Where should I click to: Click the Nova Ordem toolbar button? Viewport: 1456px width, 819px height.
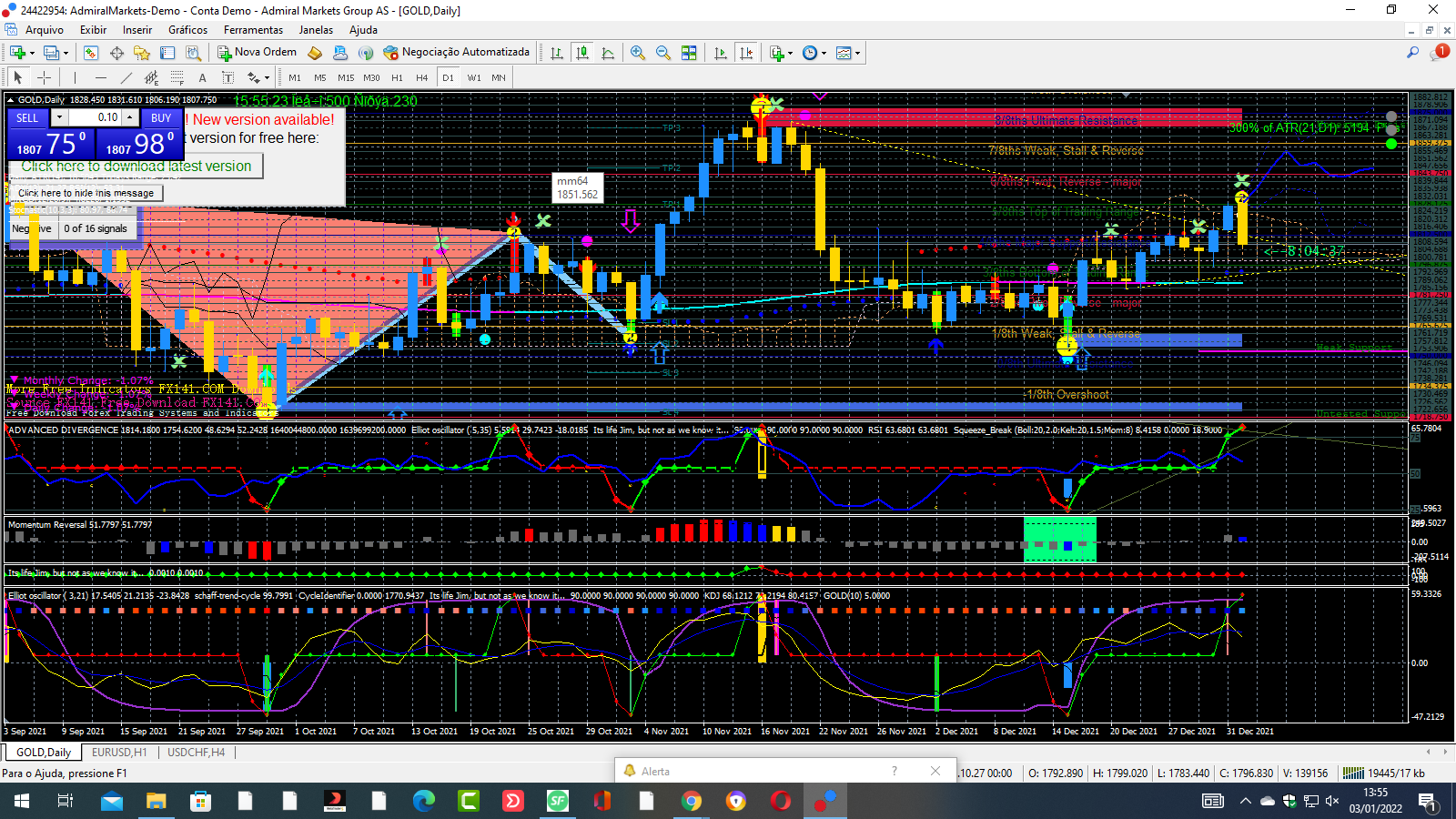pos(257,53)
